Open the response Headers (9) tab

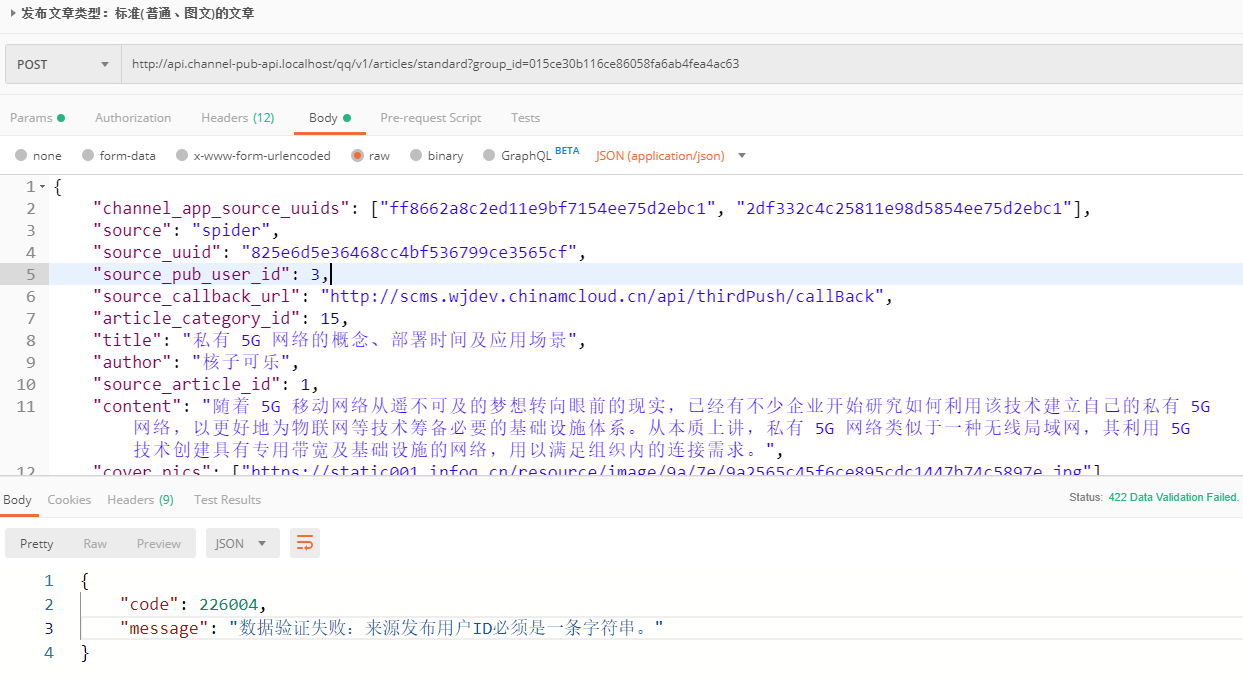tap(140, 500)
